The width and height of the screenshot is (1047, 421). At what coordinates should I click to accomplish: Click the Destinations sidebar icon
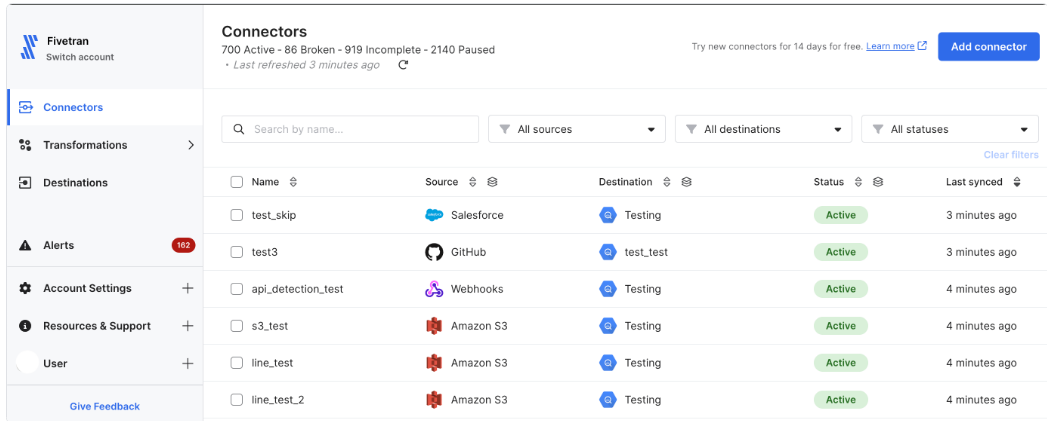pyautogui.click(x=25, y=182)
